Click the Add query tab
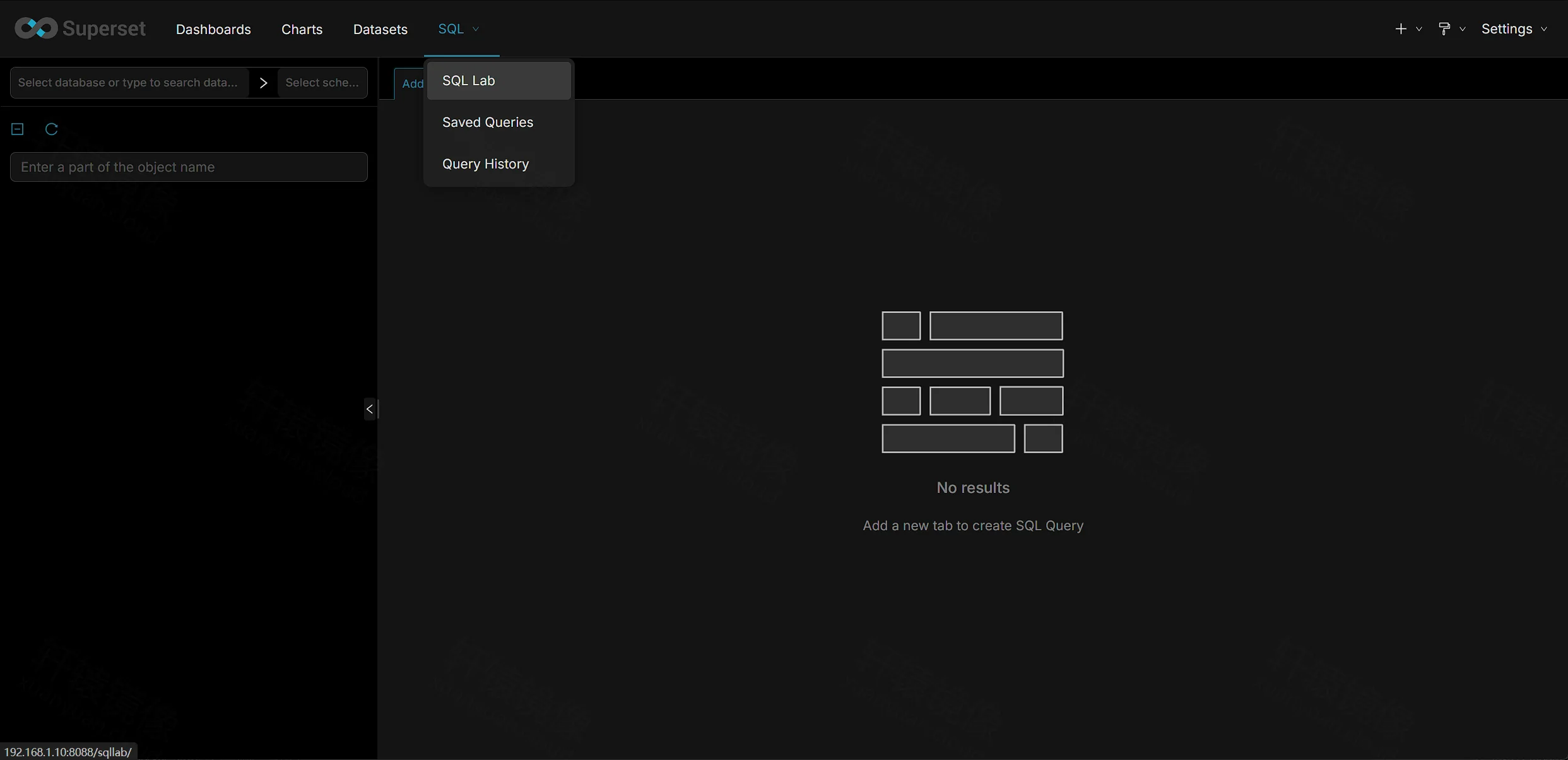The width and height of the screenshot is (1568, 760). click(410, 83)
